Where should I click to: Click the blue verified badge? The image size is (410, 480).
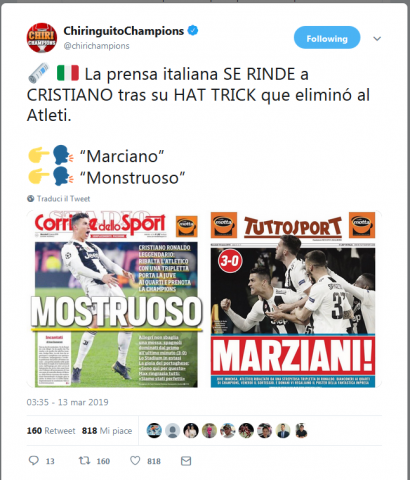tap(193, 30)
